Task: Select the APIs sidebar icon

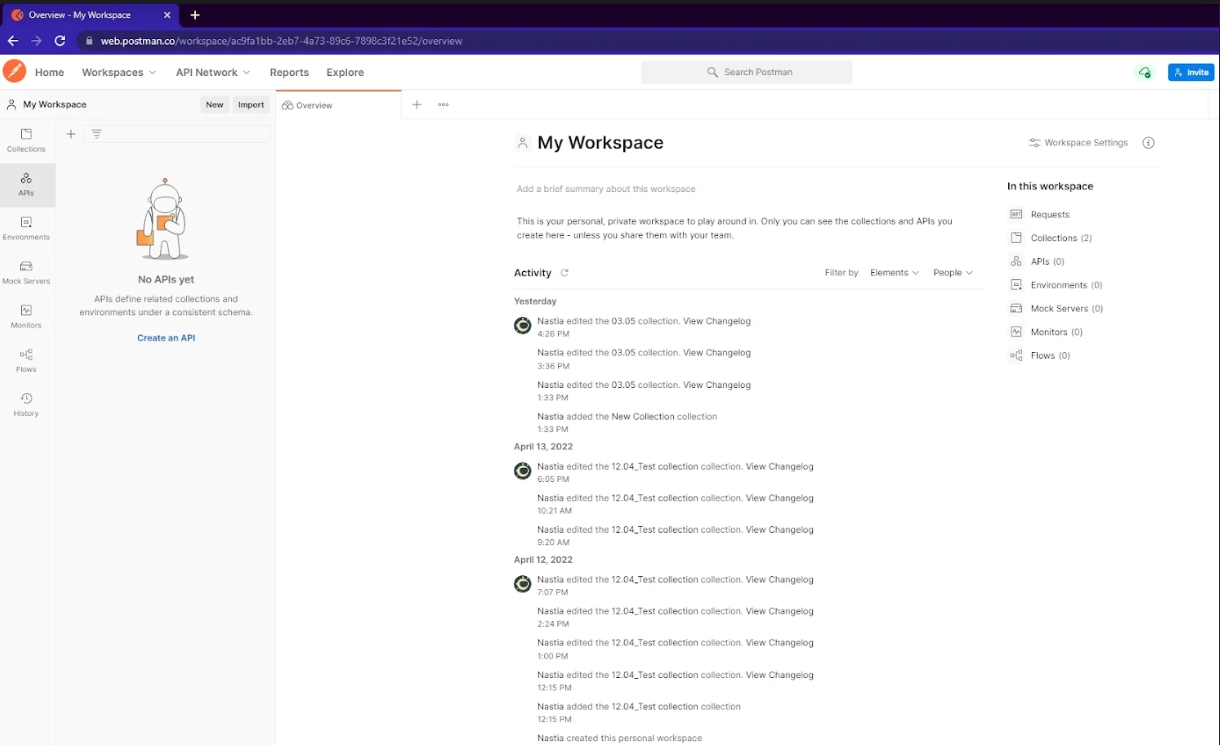Action: tap(26, 184)
